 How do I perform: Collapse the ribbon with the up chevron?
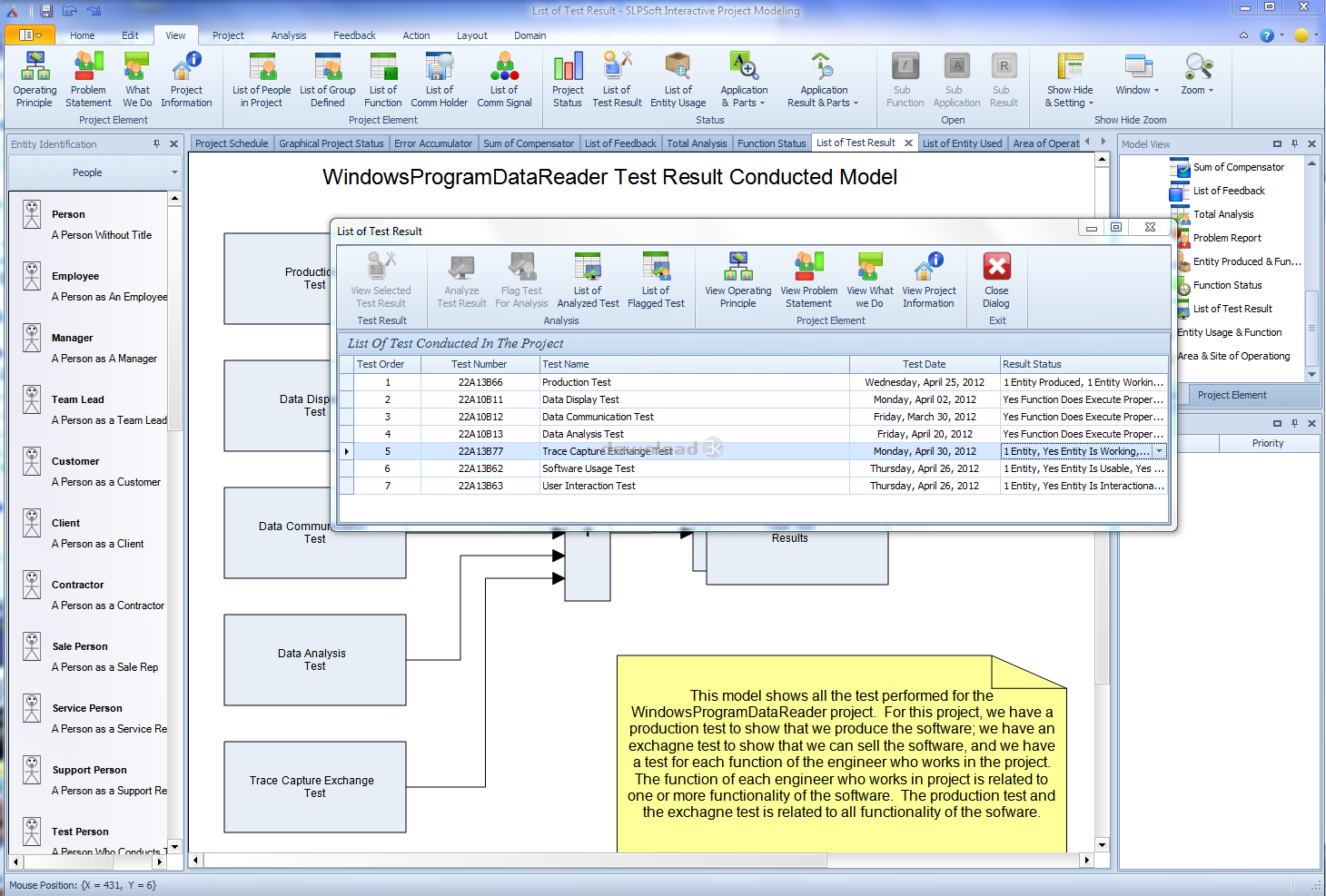coord(1243,35)
